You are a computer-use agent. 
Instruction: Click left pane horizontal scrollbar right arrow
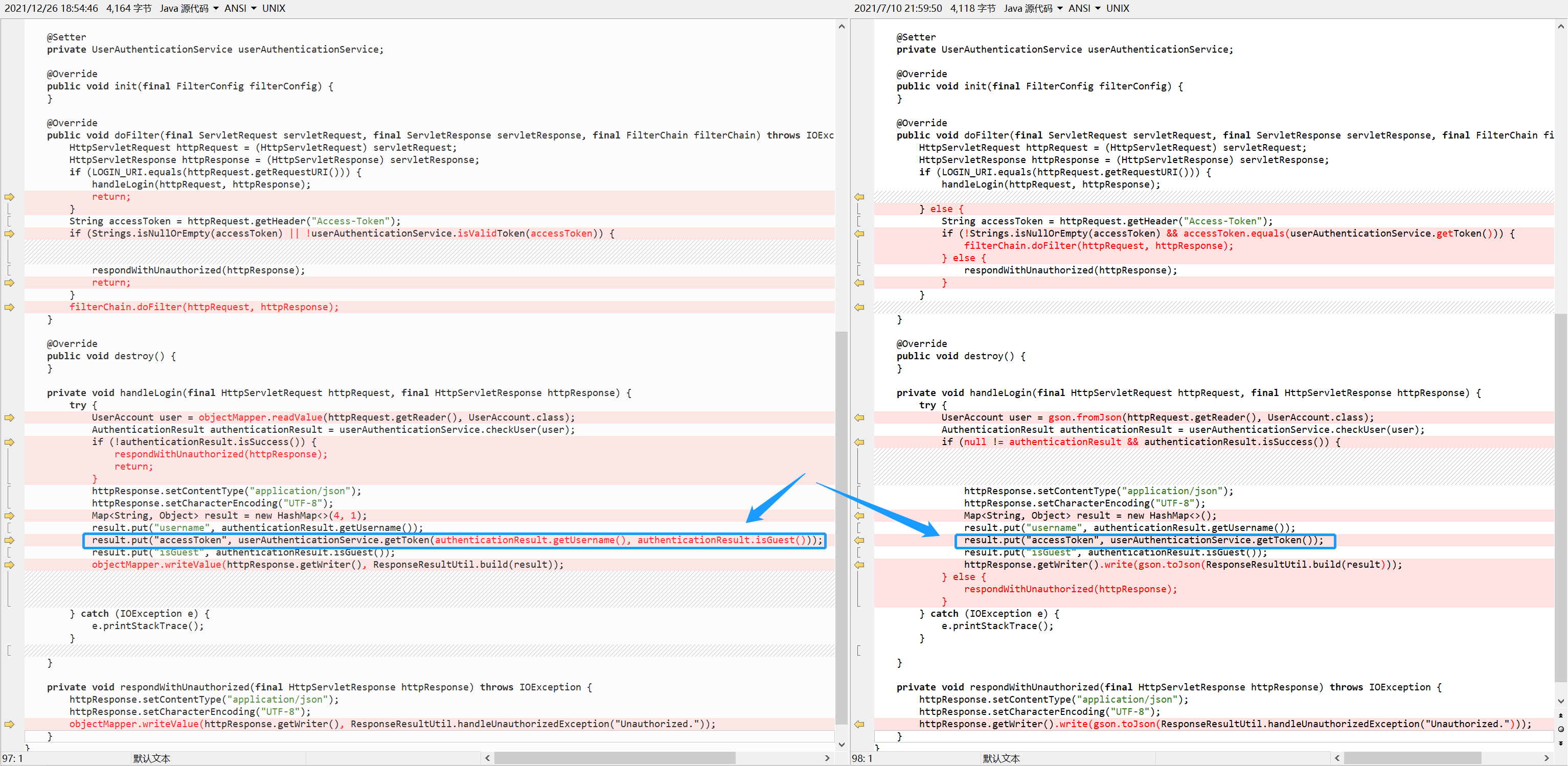(x=827, y=758)
